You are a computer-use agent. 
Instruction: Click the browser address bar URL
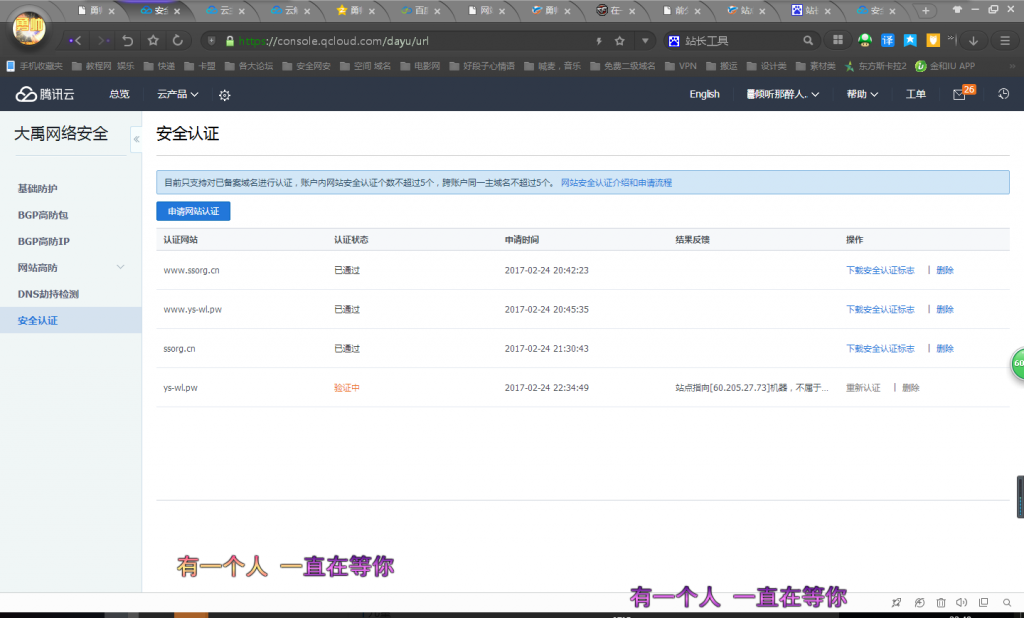334,41
